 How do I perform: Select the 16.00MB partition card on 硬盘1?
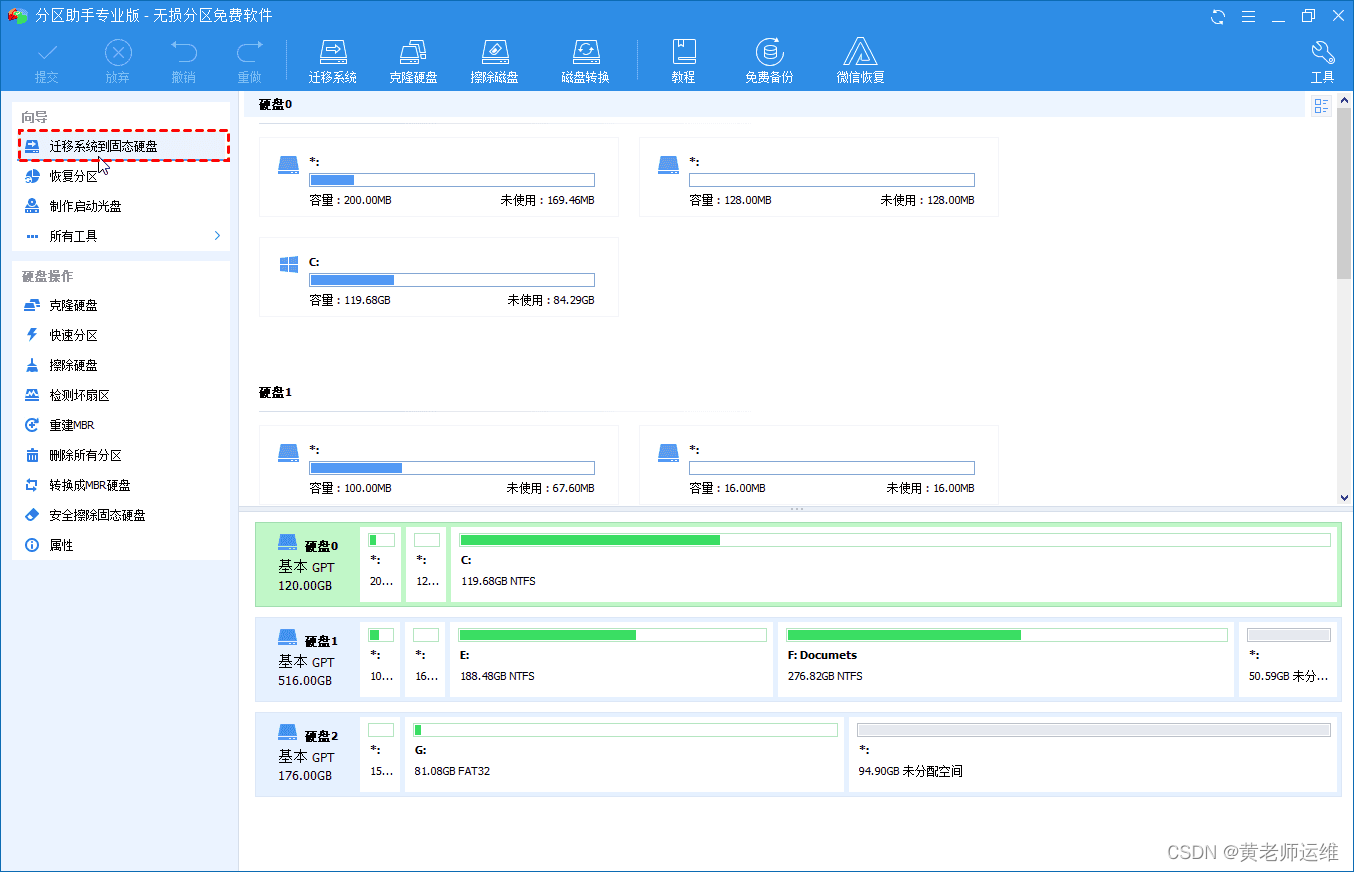tap(818, 465)
